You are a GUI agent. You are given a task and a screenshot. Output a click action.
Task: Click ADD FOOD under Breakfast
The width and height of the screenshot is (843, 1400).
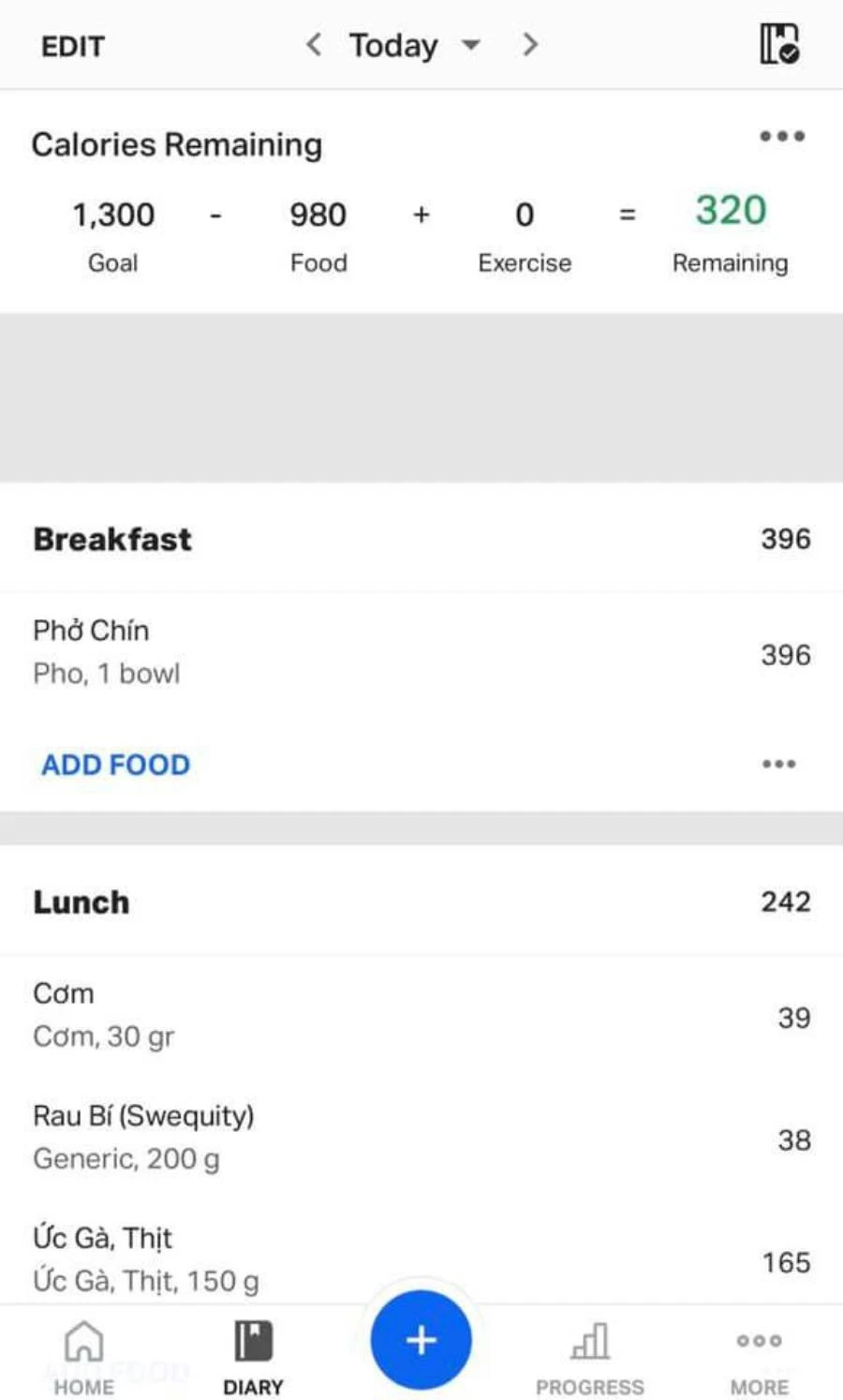pos(115,765)
